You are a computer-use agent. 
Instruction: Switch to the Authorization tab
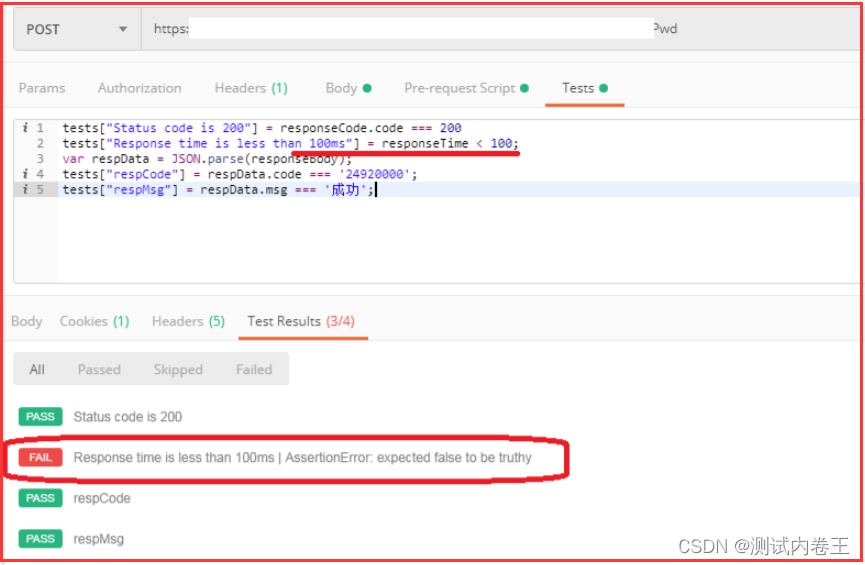140,88
